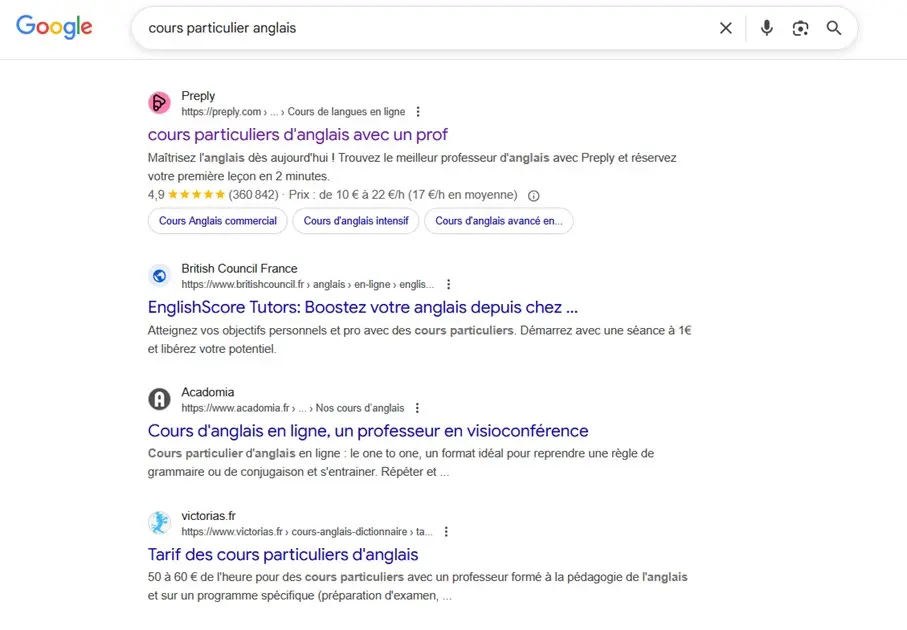This screenshot has height=630, width=907.
Task: Clear the search query with the X
Action: pos(726,28)
